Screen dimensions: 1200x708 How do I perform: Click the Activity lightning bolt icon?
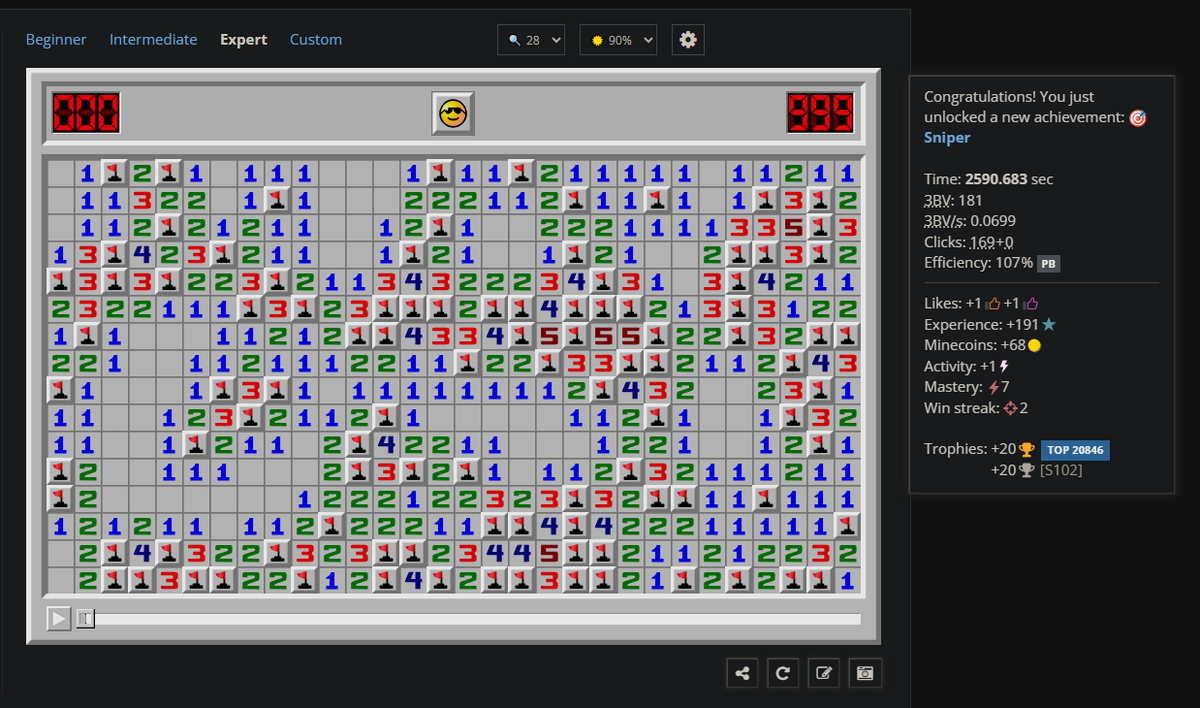1003,366
